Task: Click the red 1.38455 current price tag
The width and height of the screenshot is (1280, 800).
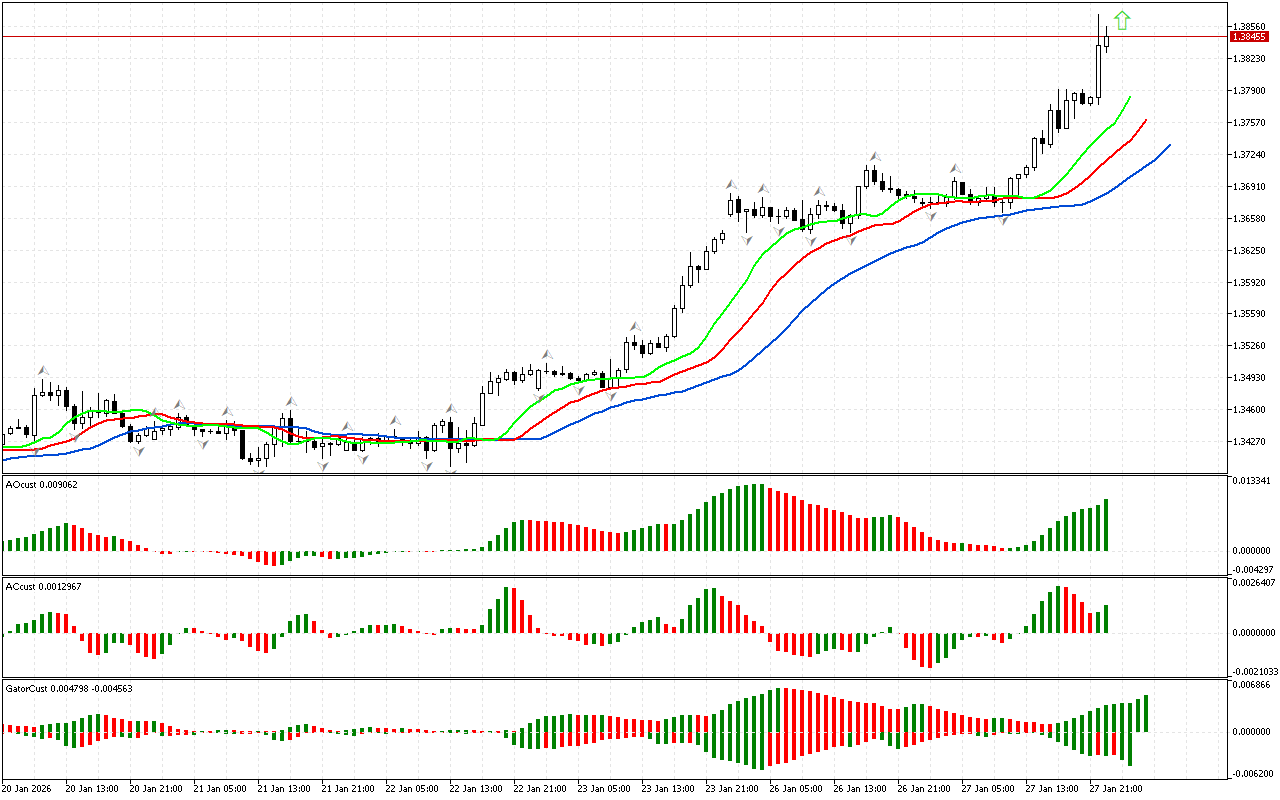Action: pos(1249,37)
